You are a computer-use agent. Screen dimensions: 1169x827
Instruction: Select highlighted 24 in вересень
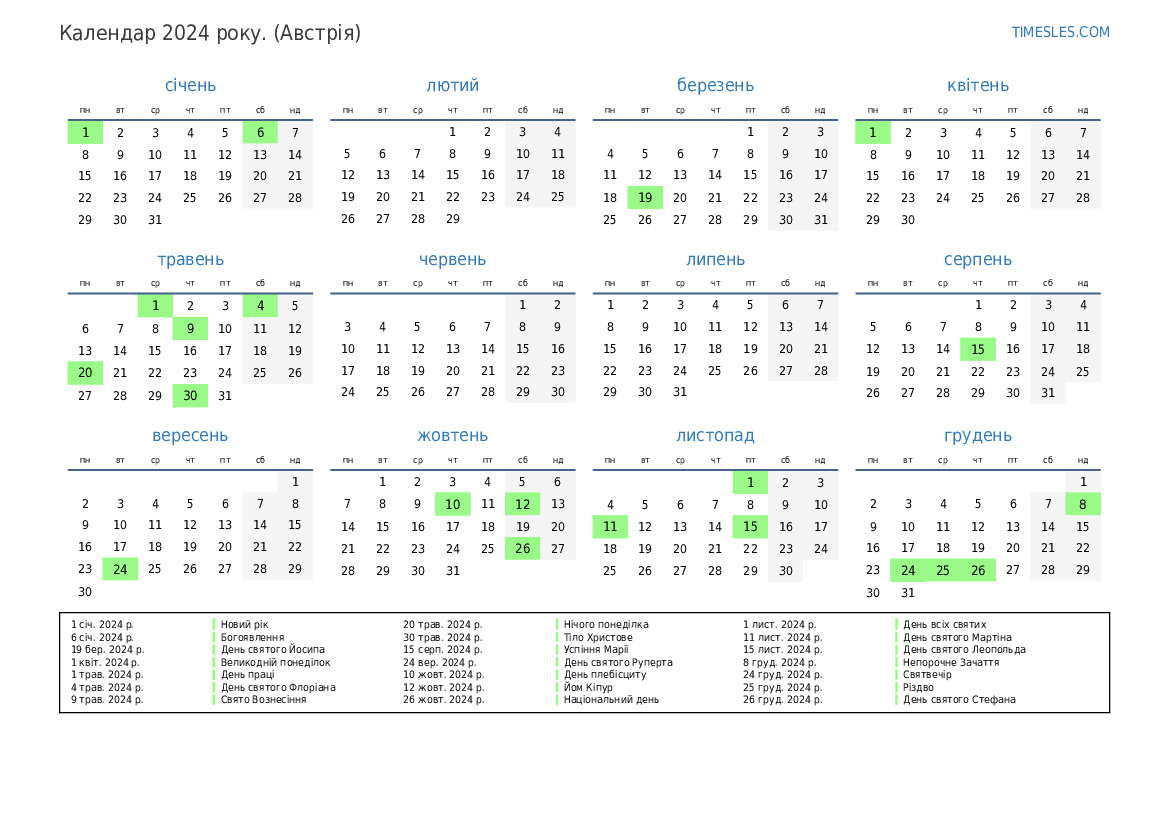(x=120, y=569)
